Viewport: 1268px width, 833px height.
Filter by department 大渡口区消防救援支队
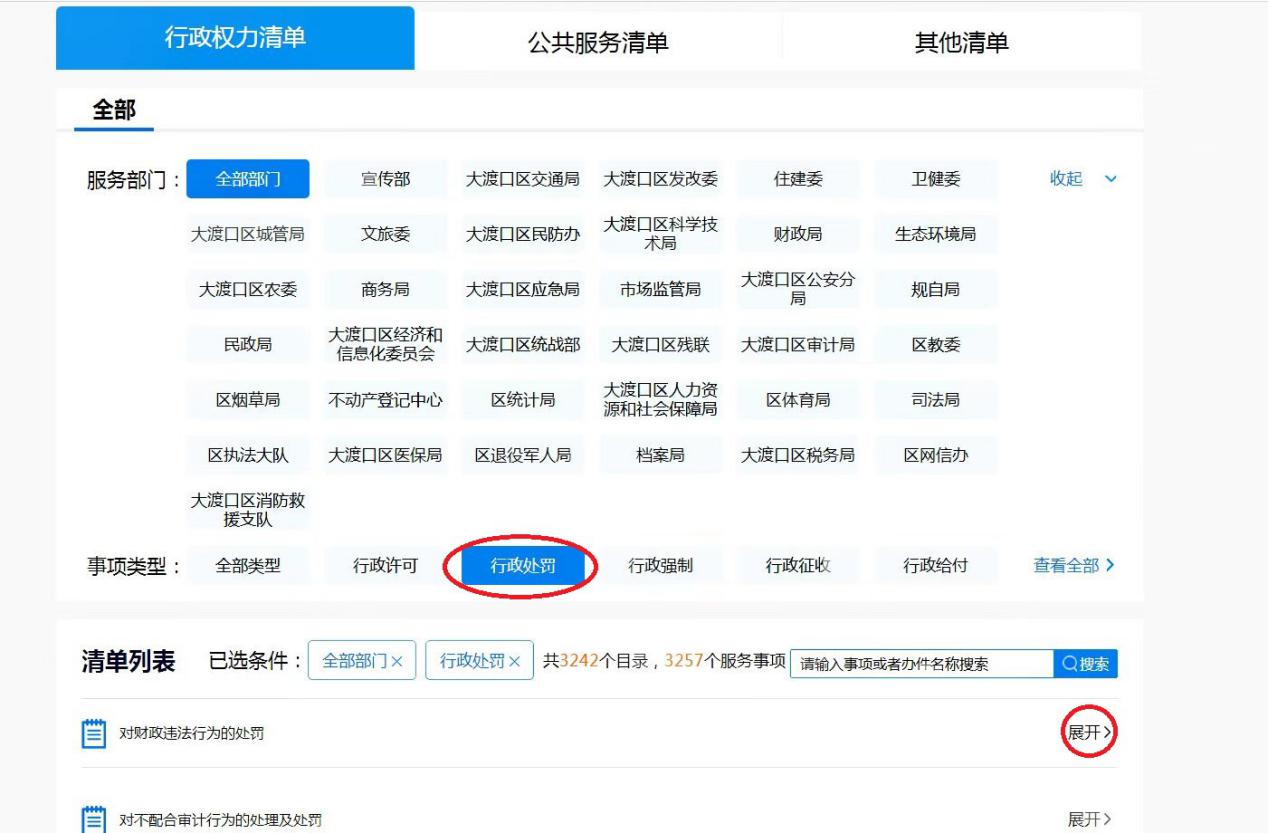tap(248, 510)
